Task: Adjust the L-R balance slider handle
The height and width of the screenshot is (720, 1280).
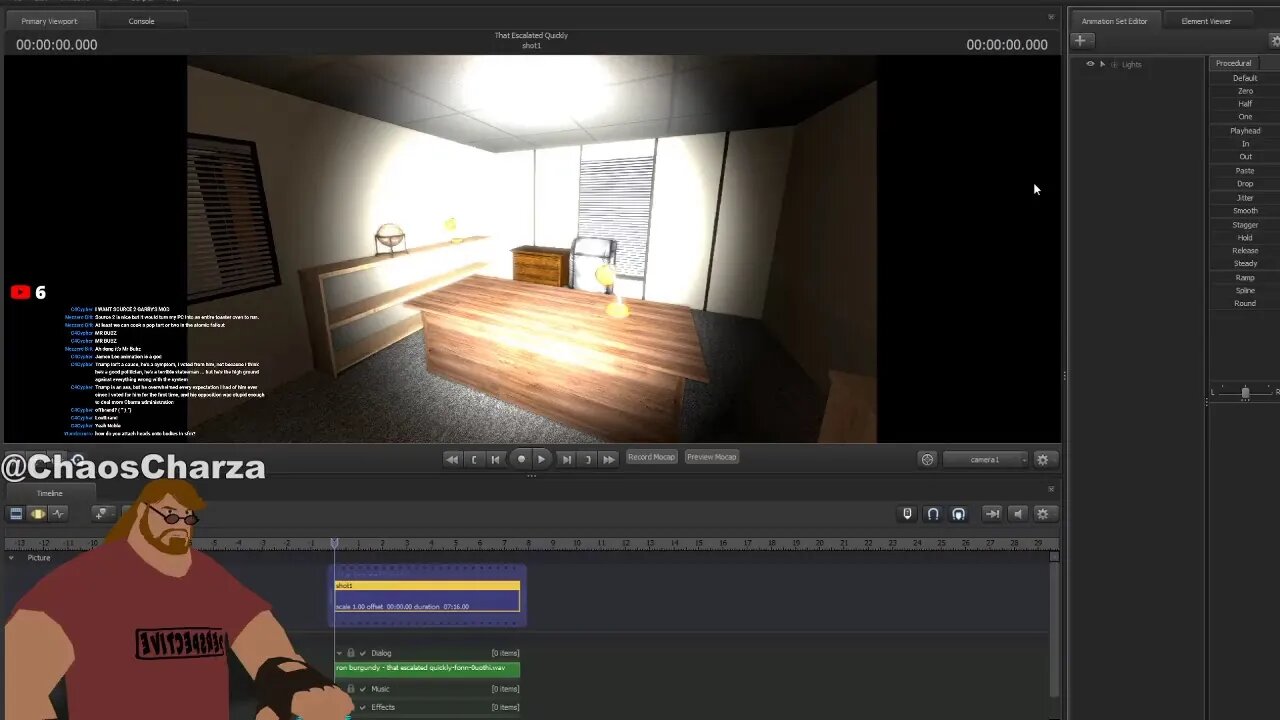Action: [x=1245, y=393]
